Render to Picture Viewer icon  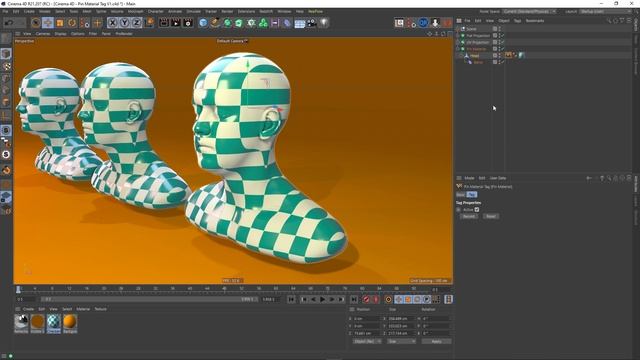click(176, 23)
